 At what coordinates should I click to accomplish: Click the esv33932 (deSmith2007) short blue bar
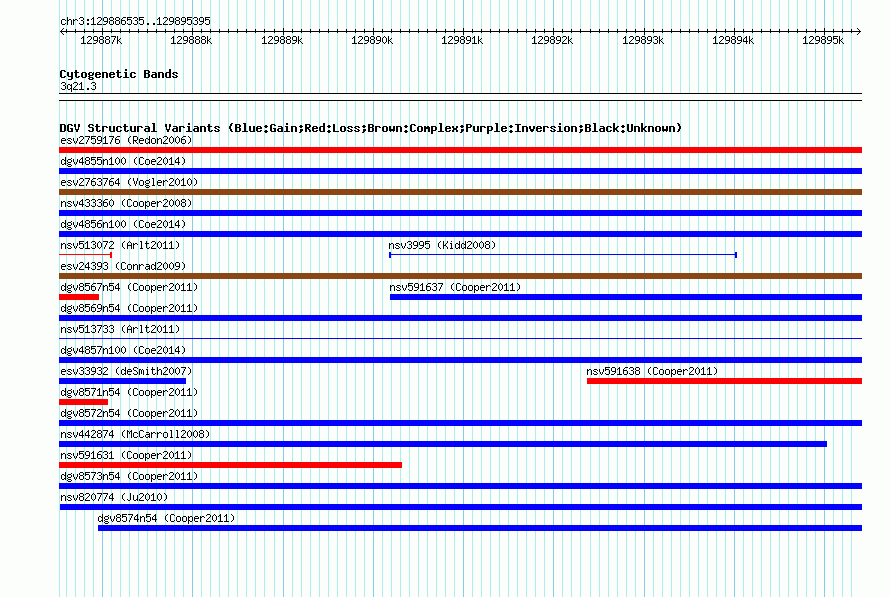123,381
